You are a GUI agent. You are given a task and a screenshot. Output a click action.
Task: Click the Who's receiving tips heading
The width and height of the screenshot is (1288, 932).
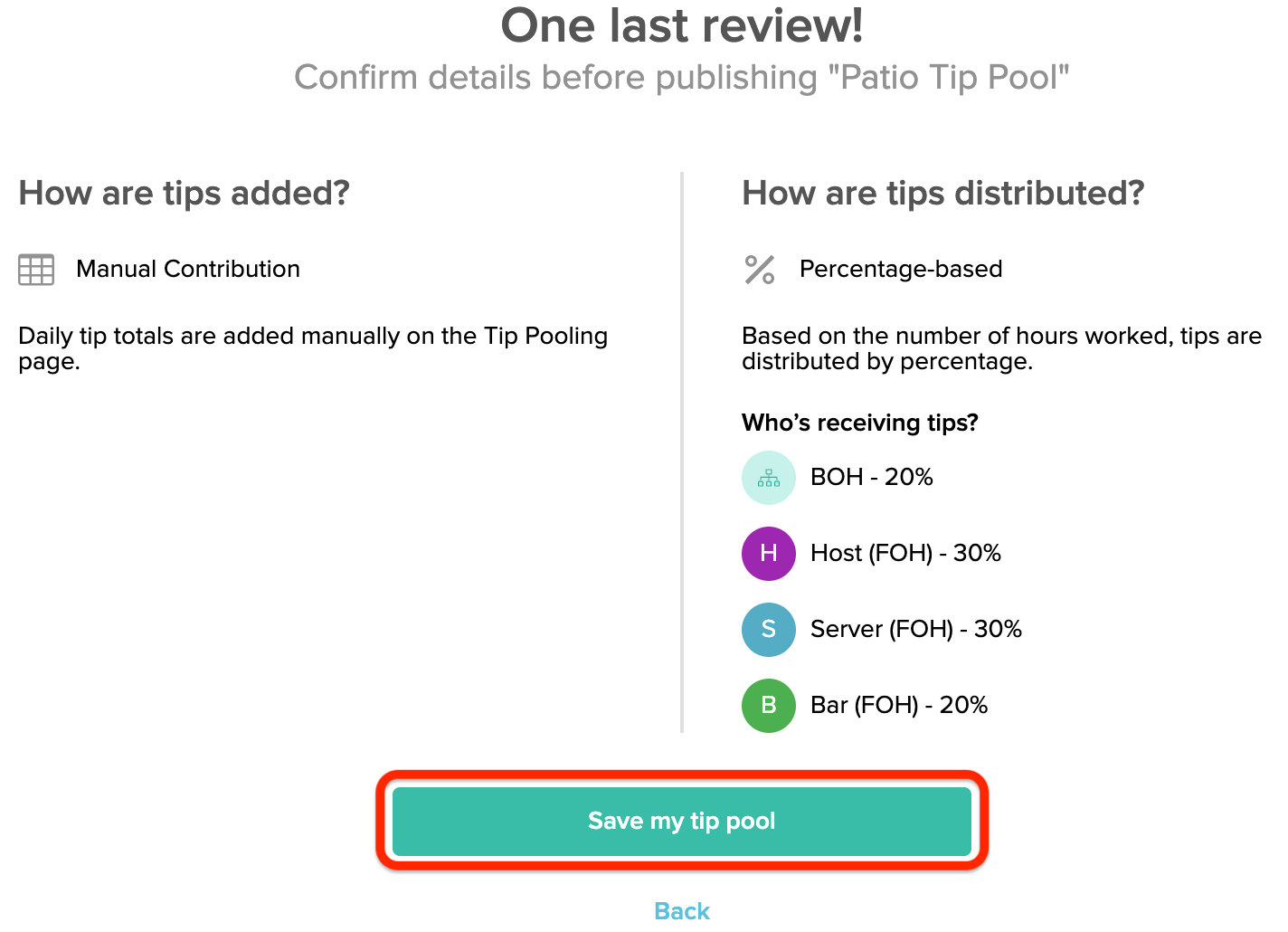pyautogui.click(x=859, y=423)
